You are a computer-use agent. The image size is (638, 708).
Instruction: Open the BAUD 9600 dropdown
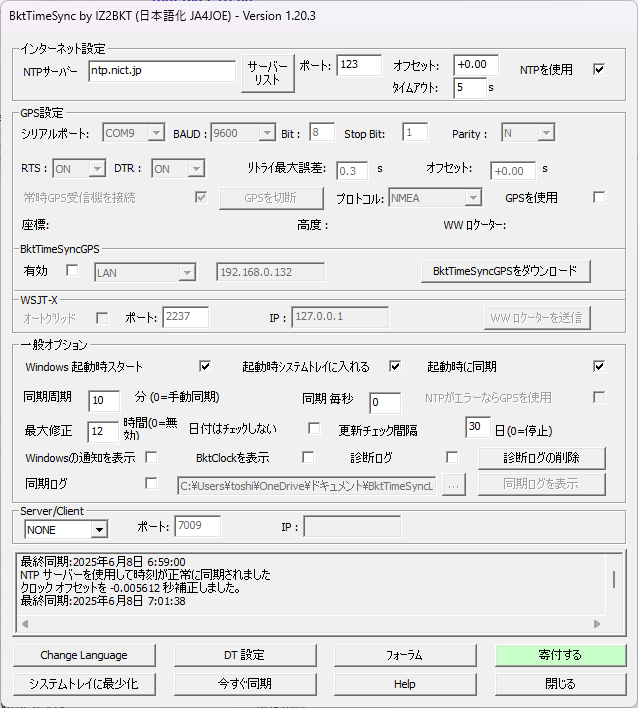tap(243, 133)
